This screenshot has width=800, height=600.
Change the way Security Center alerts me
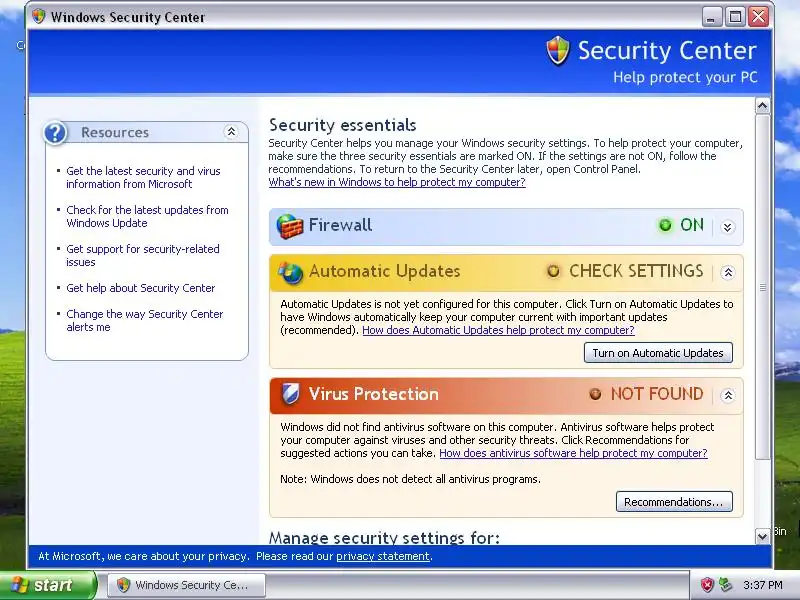click(145, 320)
